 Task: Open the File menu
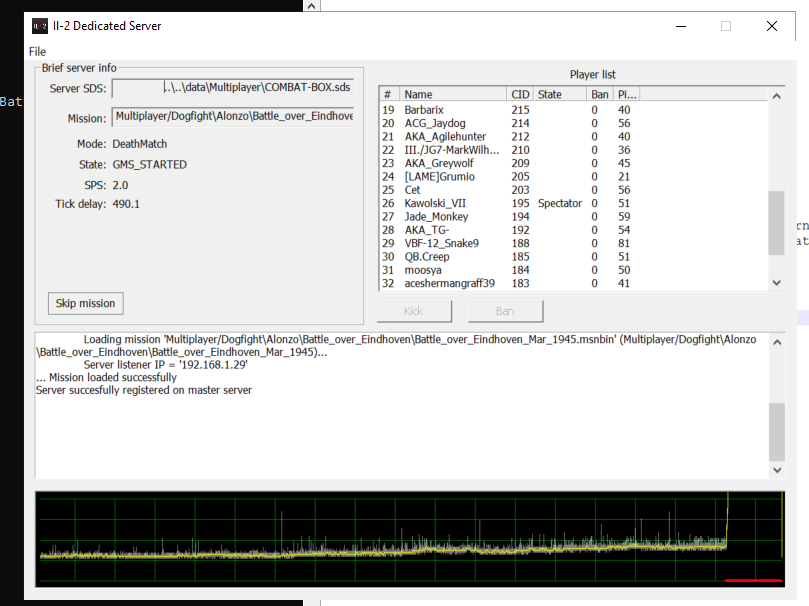click(x=37, y=51)
